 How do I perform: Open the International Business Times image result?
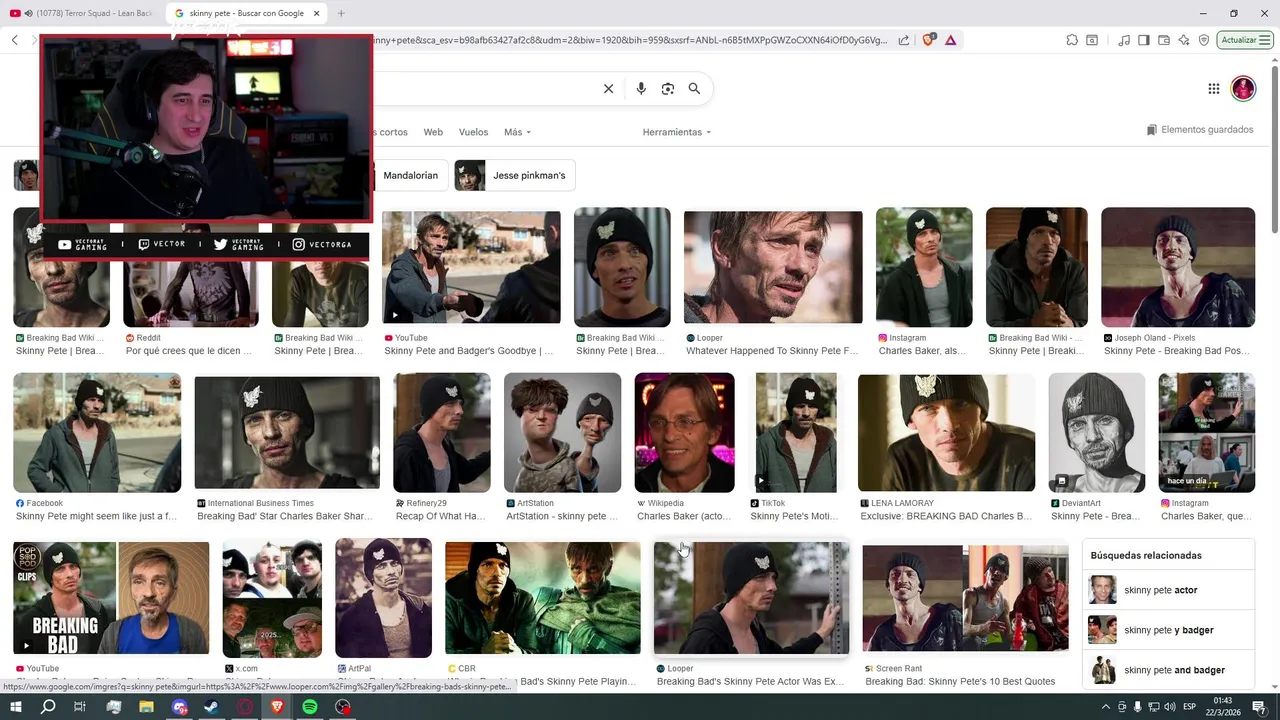pos(287,432)
